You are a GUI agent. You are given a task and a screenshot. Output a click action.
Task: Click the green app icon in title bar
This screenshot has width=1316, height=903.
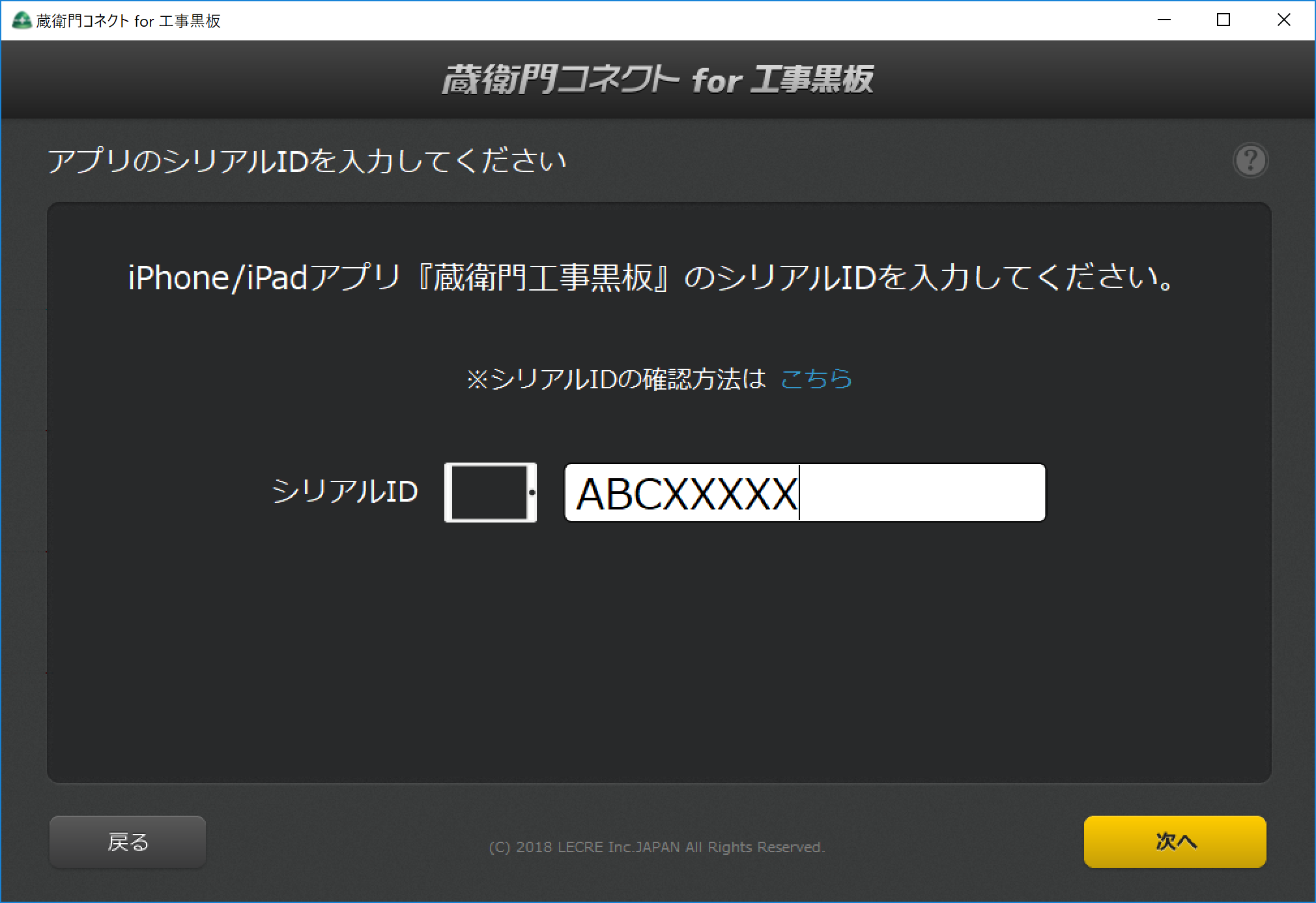pyautogui.click(x=21, y=20)
